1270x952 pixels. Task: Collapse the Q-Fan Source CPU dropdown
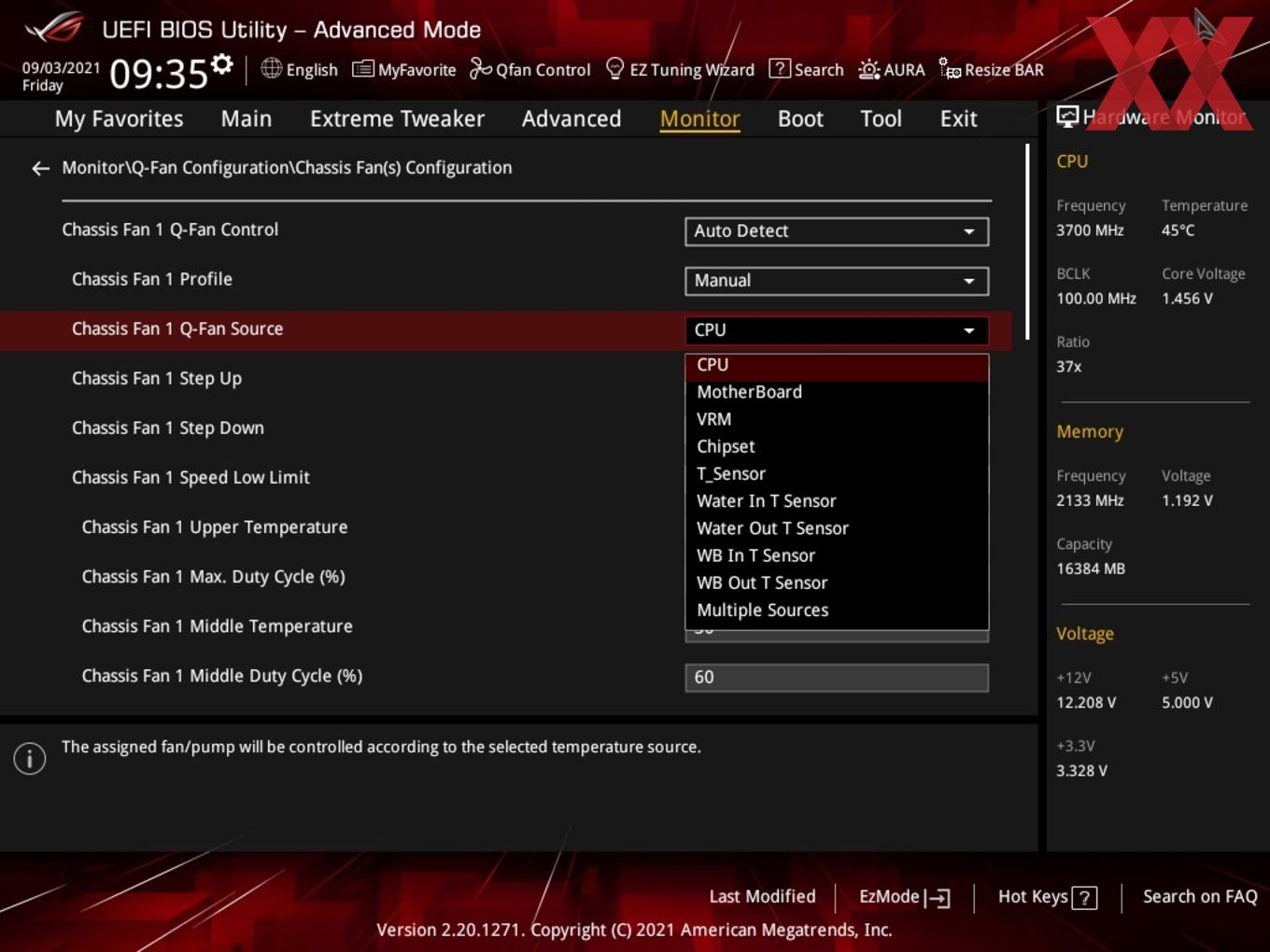pyautogui.click(x=837, y=330)
